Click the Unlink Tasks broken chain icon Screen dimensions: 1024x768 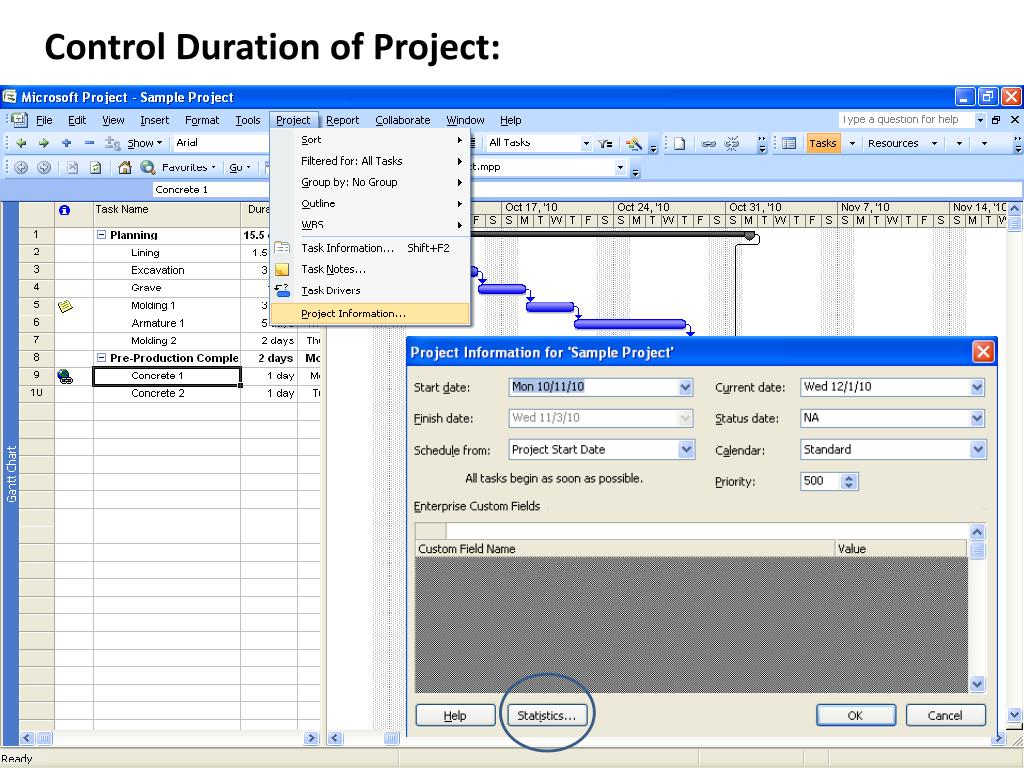pyautogui.click(x=732, y=144)
